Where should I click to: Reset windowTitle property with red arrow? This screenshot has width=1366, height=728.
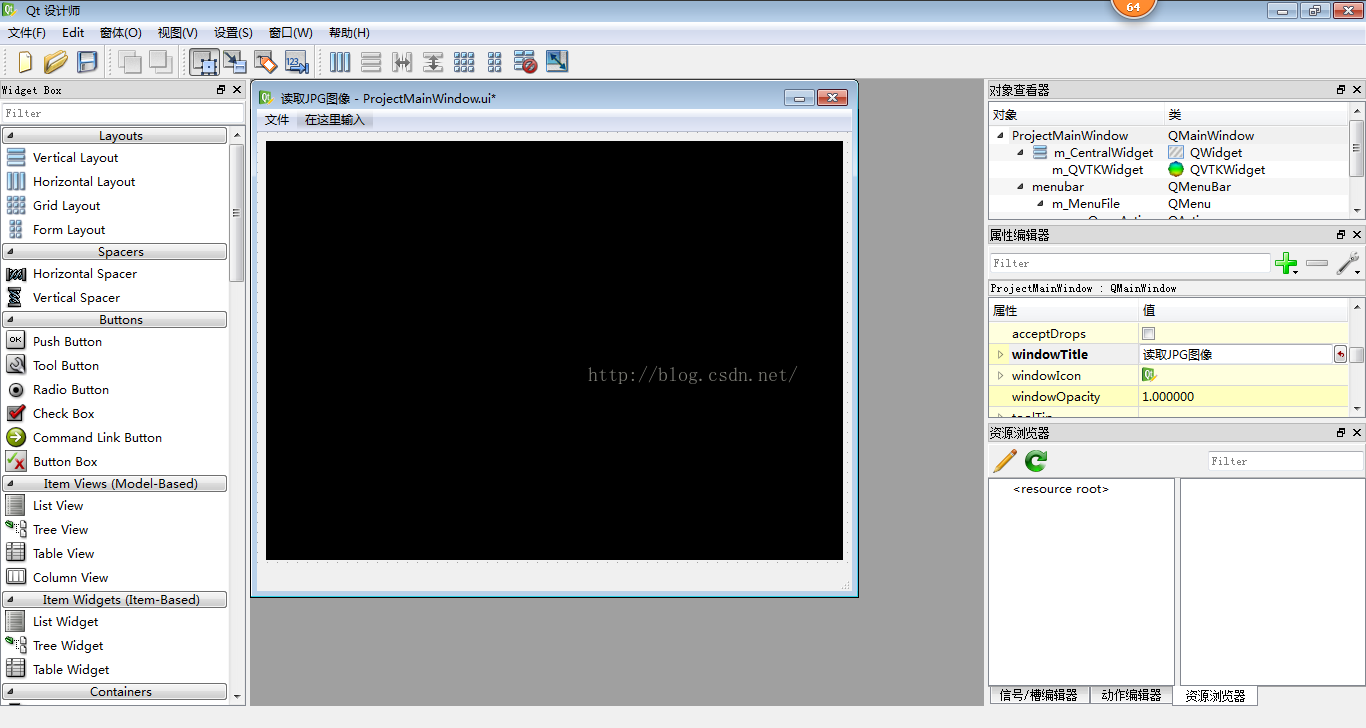(x=1340, y=354)
